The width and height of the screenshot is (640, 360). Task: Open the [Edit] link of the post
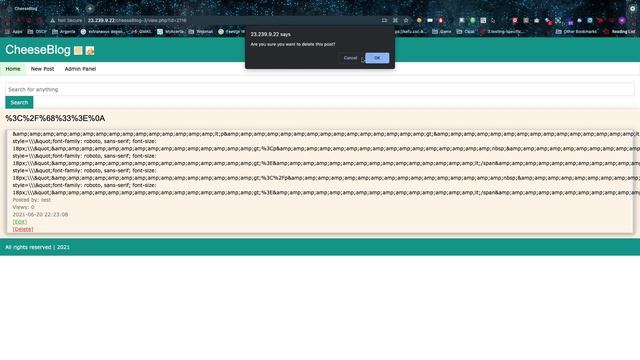pyautogui.click(x=20, y=222)
